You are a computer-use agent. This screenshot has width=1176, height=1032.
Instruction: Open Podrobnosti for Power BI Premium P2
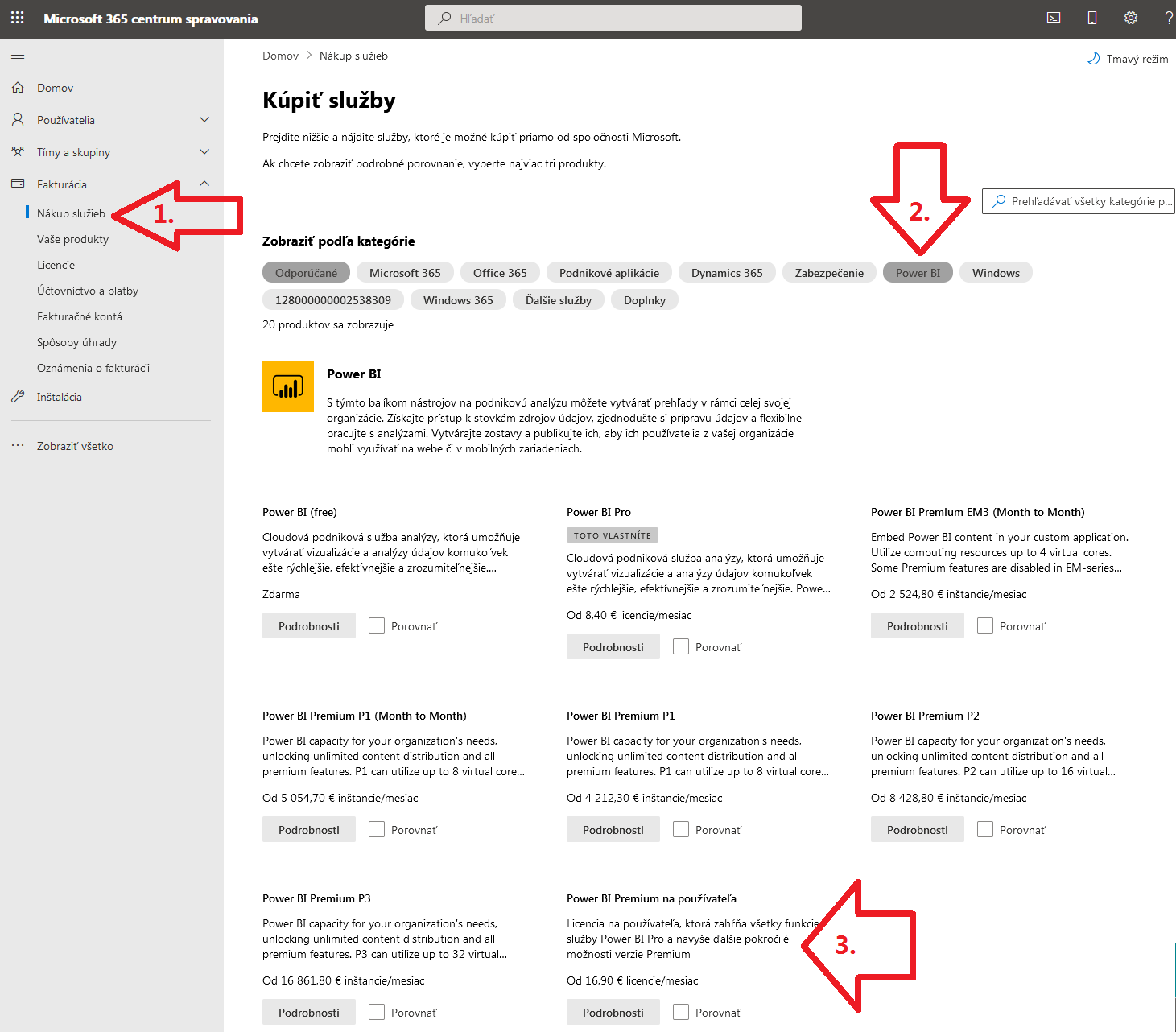918,829
